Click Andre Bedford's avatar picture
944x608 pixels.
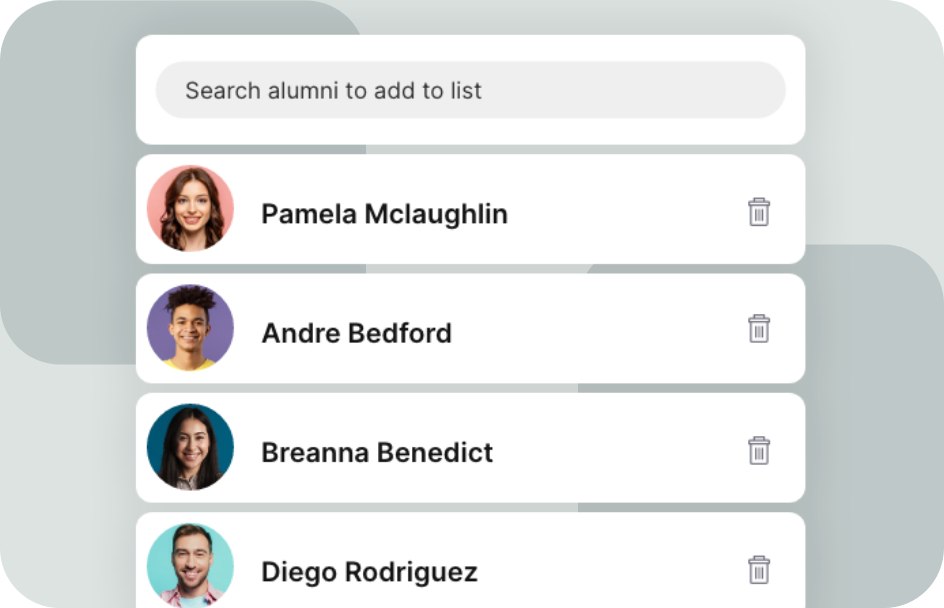pyautogui.click(x=190, y=328)
